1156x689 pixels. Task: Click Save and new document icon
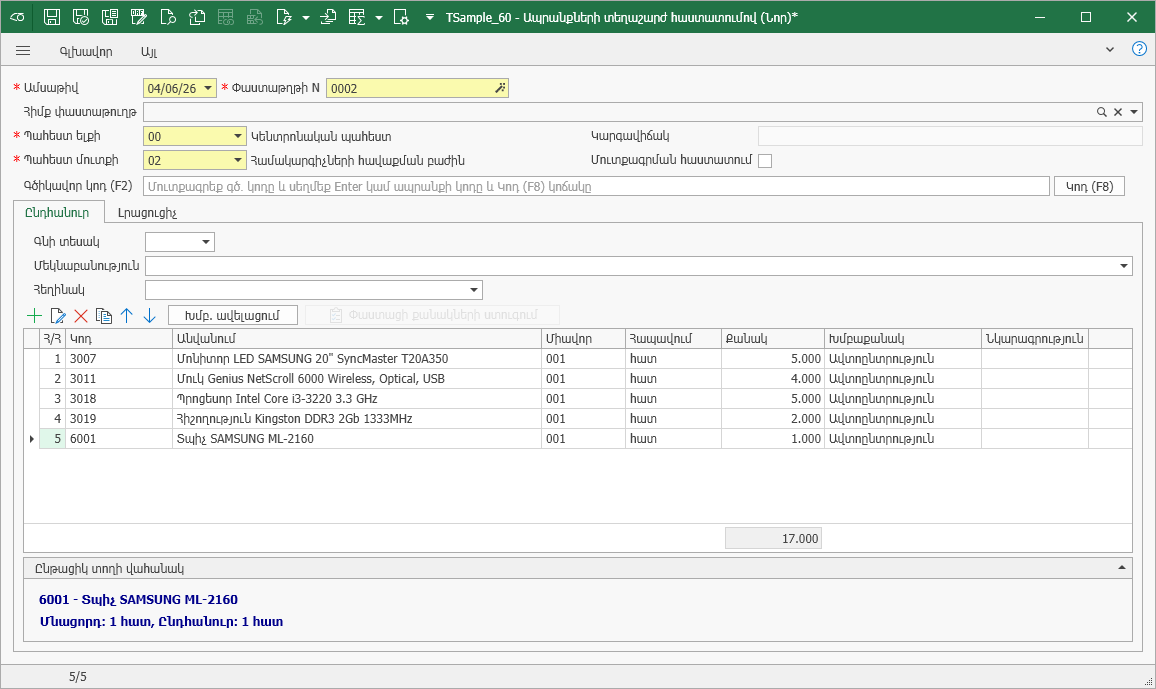coord(110,17)
